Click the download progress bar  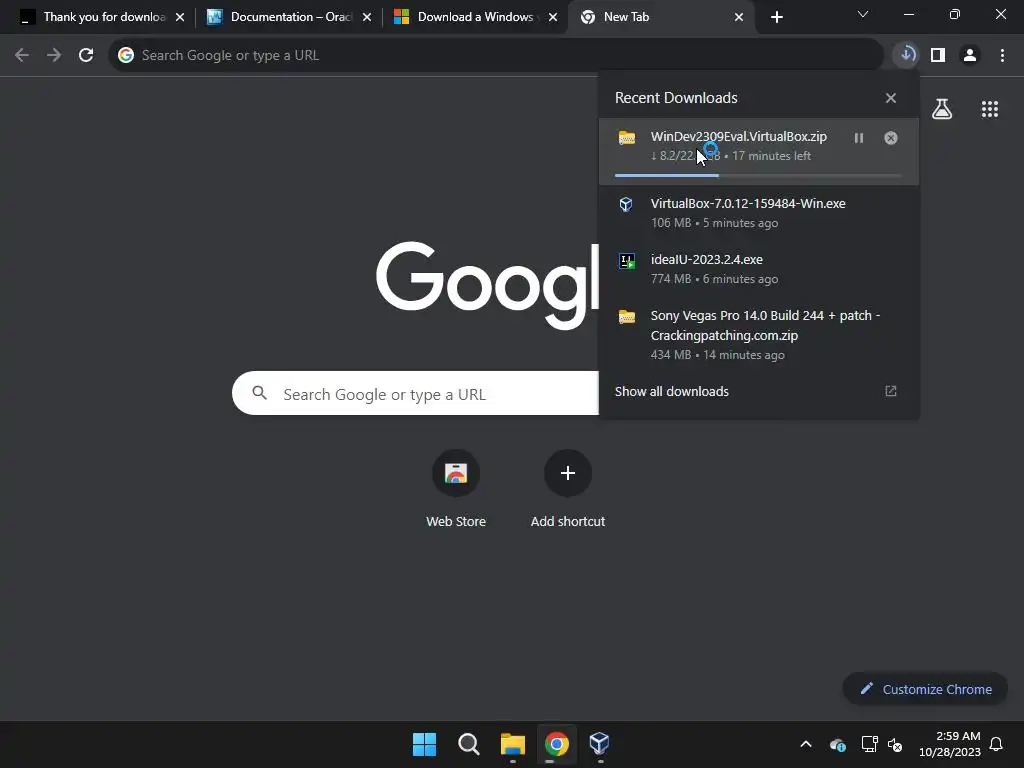point(758,176)
